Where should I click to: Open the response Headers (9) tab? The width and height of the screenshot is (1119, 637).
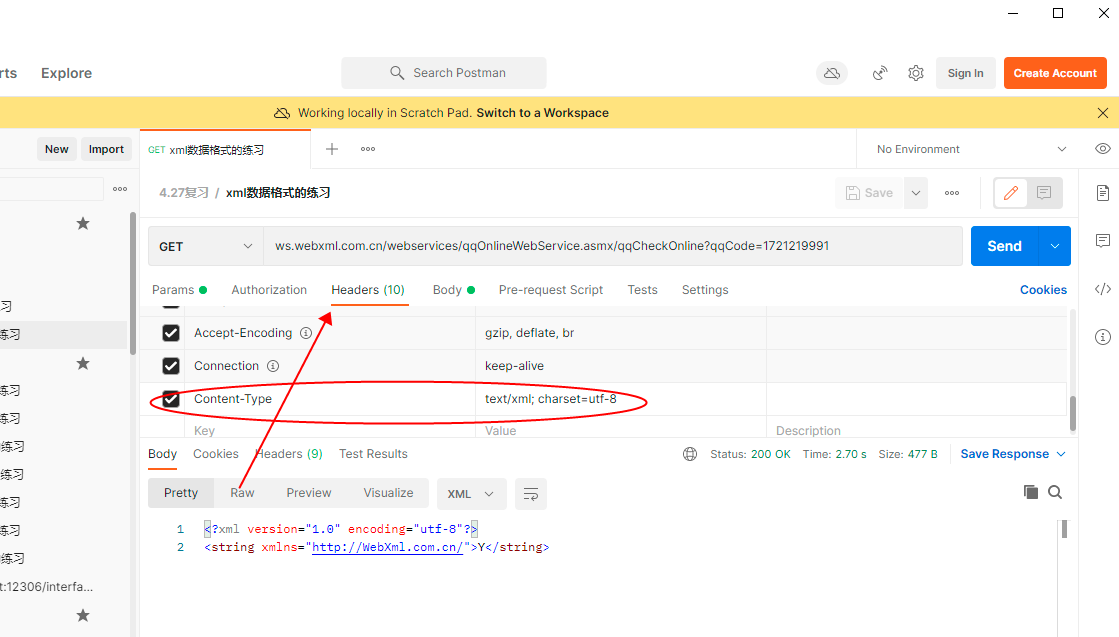tap(289, 454)
